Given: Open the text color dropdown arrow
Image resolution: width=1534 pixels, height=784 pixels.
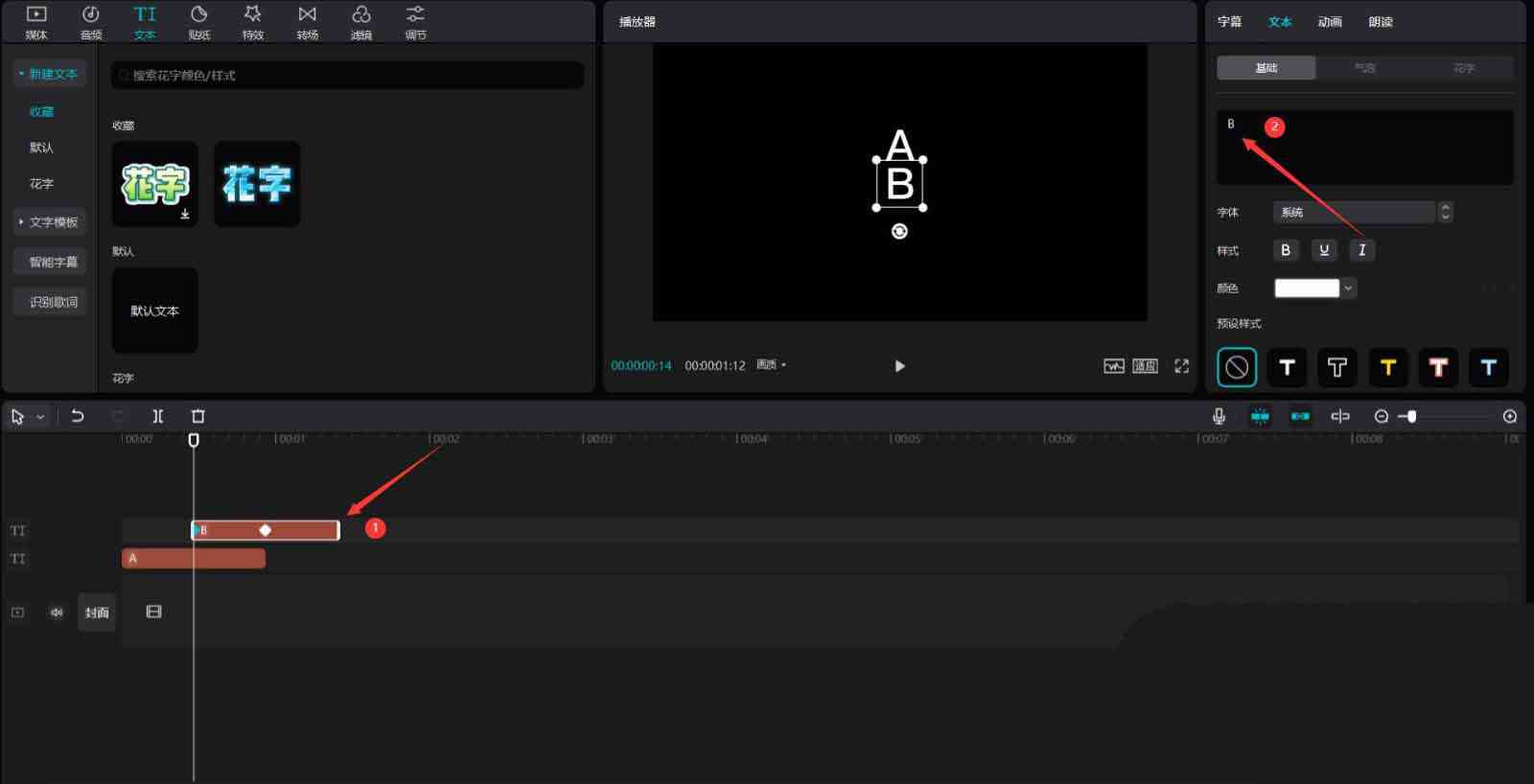Looking at the screenshot, I should pyautogui.click(x=1348, y=288).
